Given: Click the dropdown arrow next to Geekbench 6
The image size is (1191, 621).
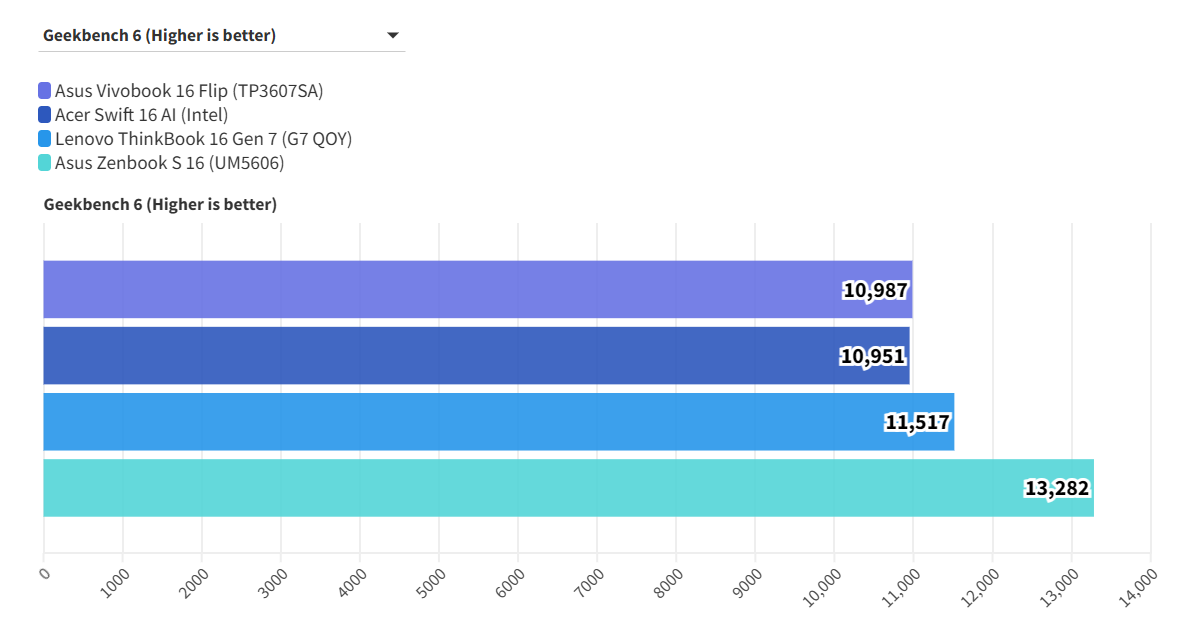Looking at the screenshot, I should pyautogui.click(x=392, y=36).
